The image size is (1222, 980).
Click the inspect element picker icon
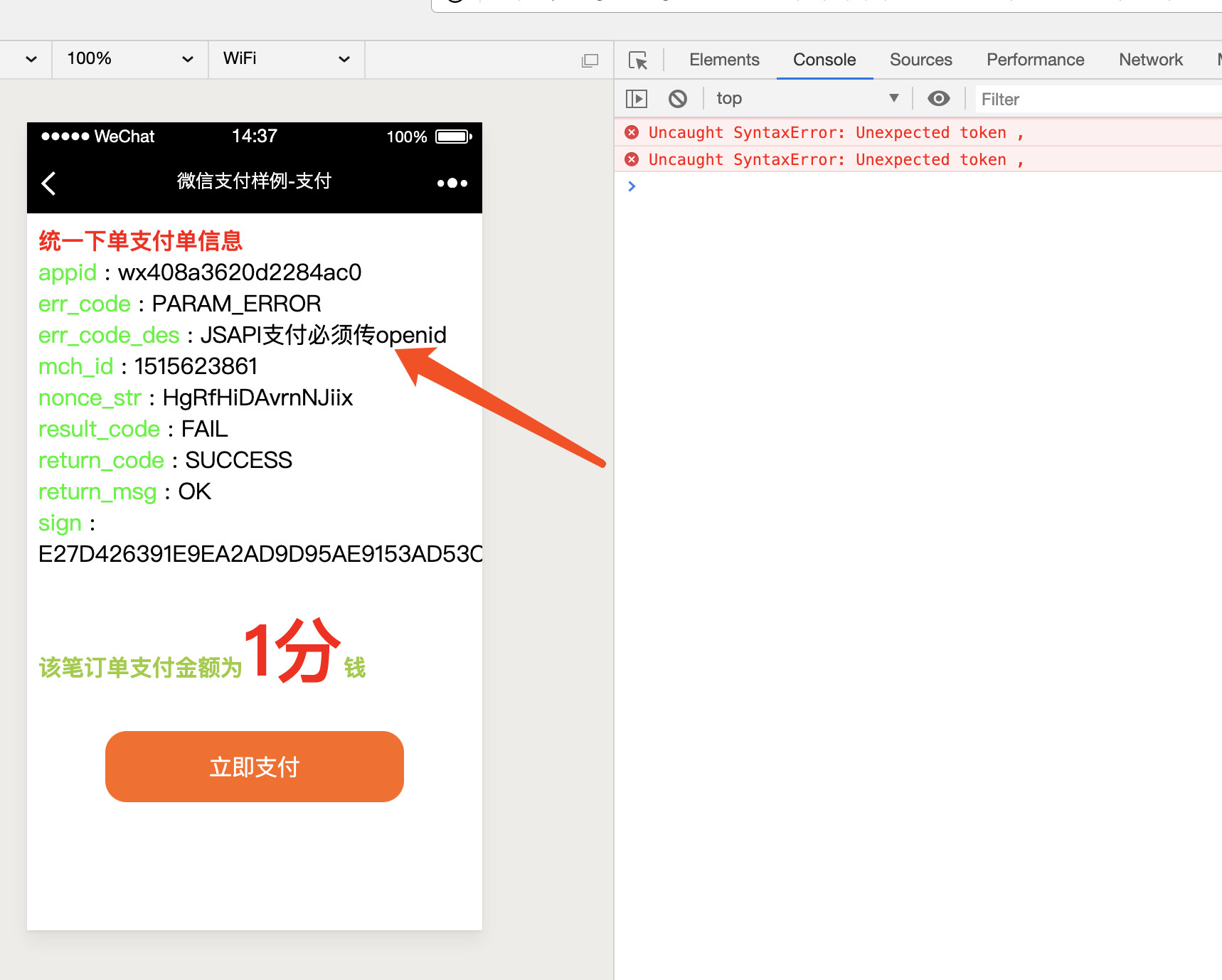(x=638, y=60)
